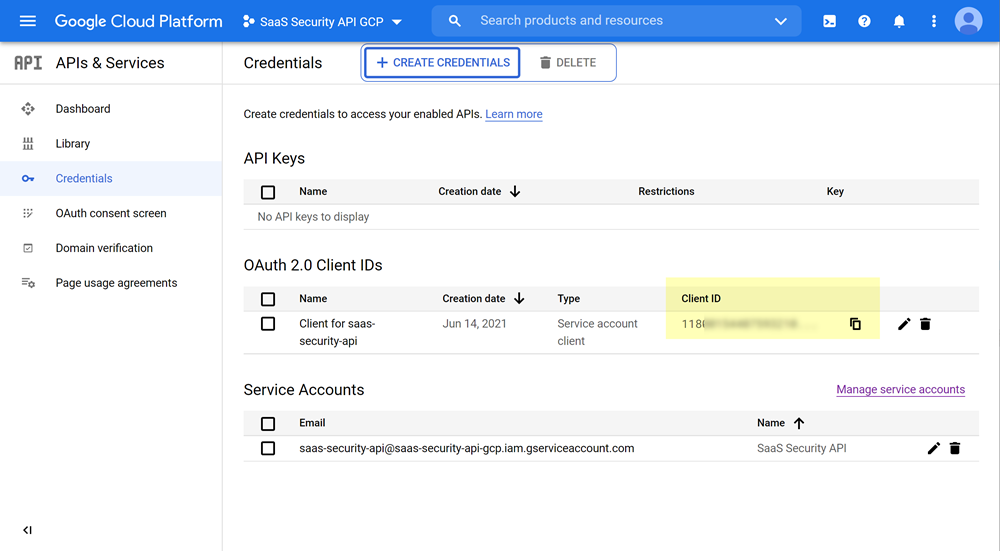The image size is (1000, 551).
Task: Activate Cloud Shell terminal icon
Action: click(829, 21)
